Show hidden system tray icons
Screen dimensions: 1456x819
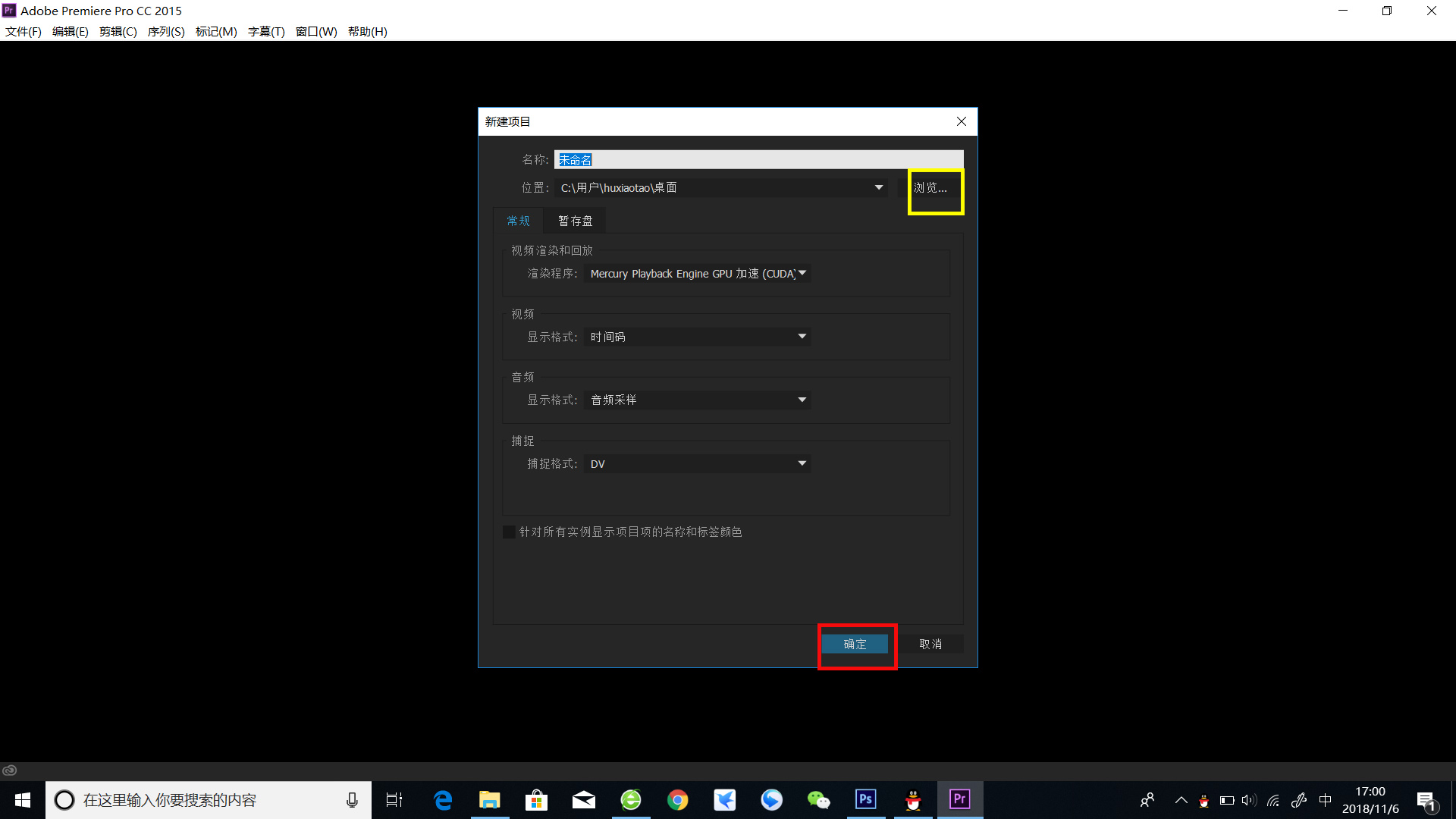pos(1181,800)
